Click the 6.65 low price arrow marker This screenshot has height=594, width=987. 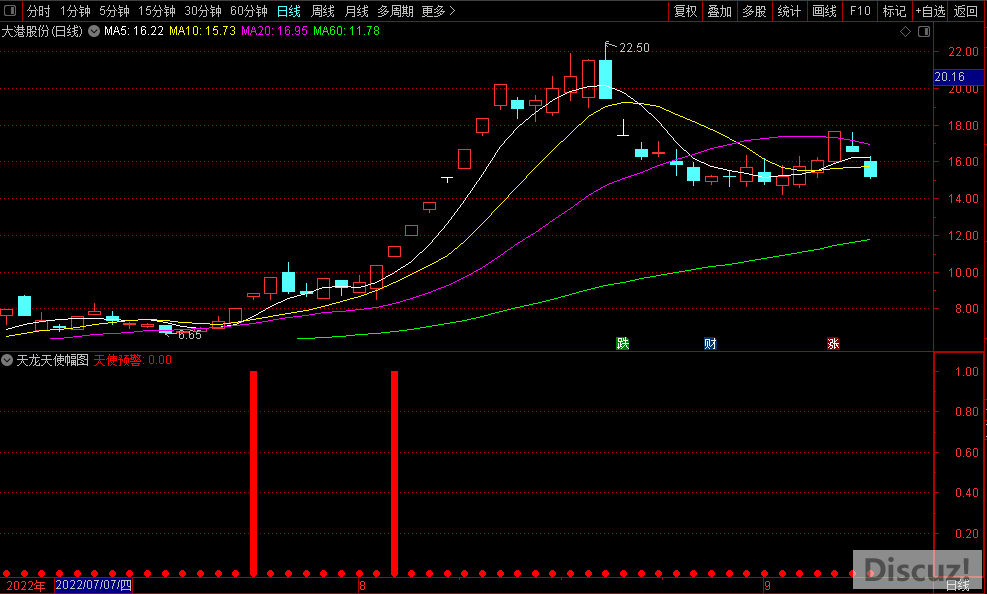[188, 335]
